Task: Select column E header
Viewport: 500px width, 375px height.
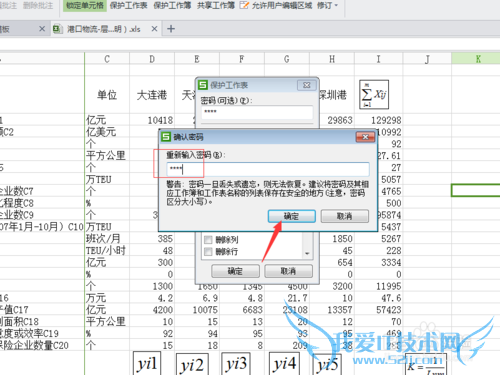Action: 197,59
